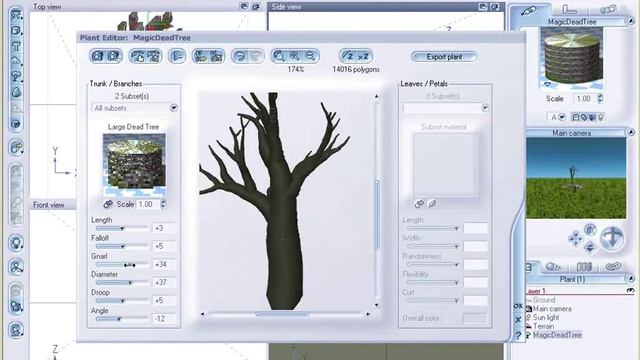Click the leaf icon under Subset material

(433, 203)
